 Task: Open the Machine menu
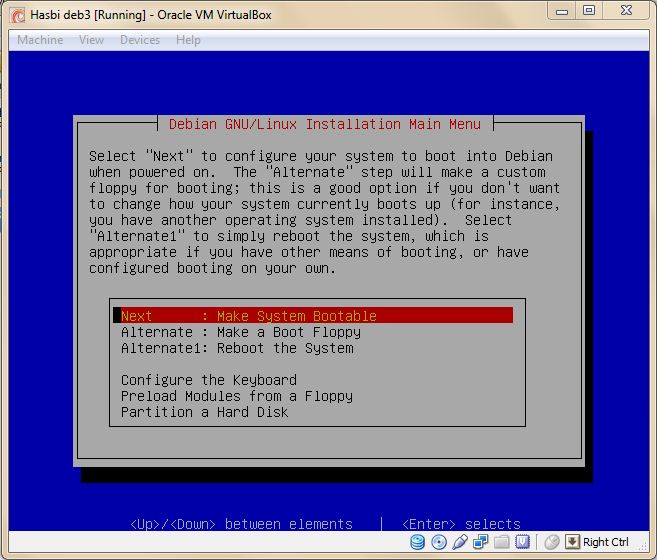(x=40, y=40)
